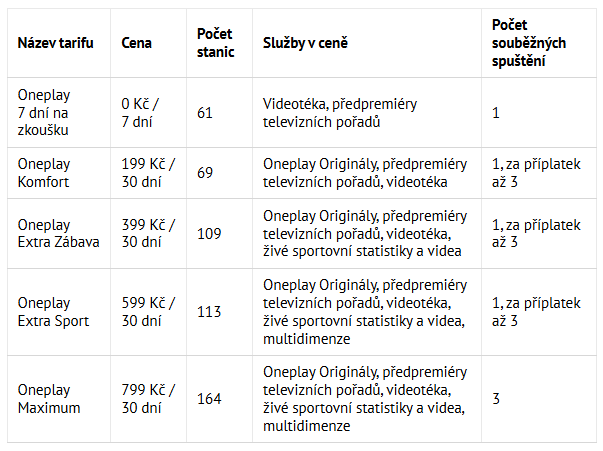This screenshot has height=451, width=603.
Task: Click the '399 Kč / 30 dní' price
Action: [x=148, y=233]
